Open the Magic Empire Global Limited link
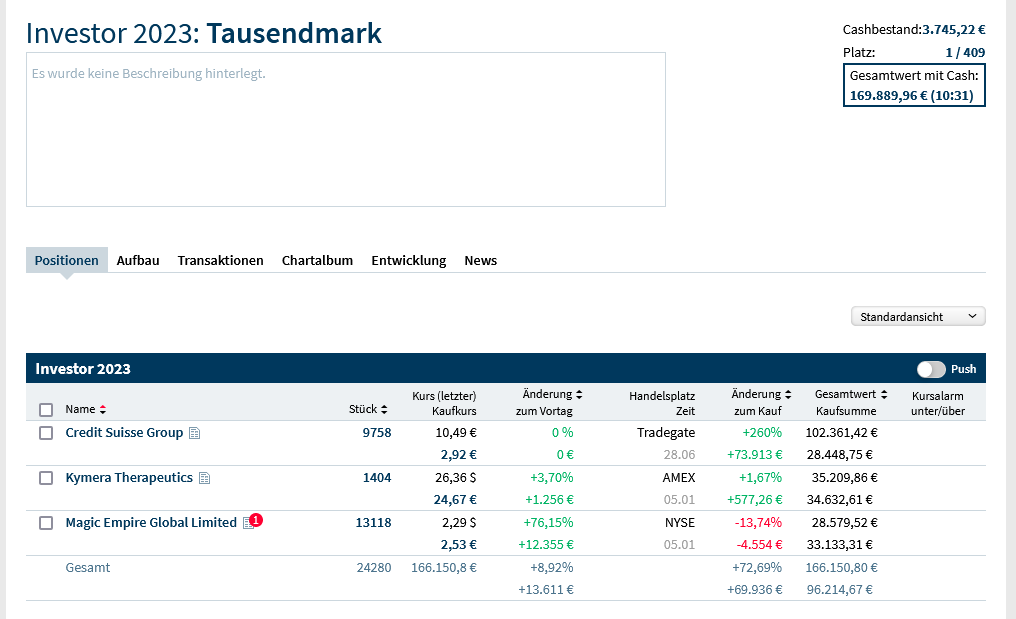The height and width of the screenshot is (619, 1016). point(151,523)
